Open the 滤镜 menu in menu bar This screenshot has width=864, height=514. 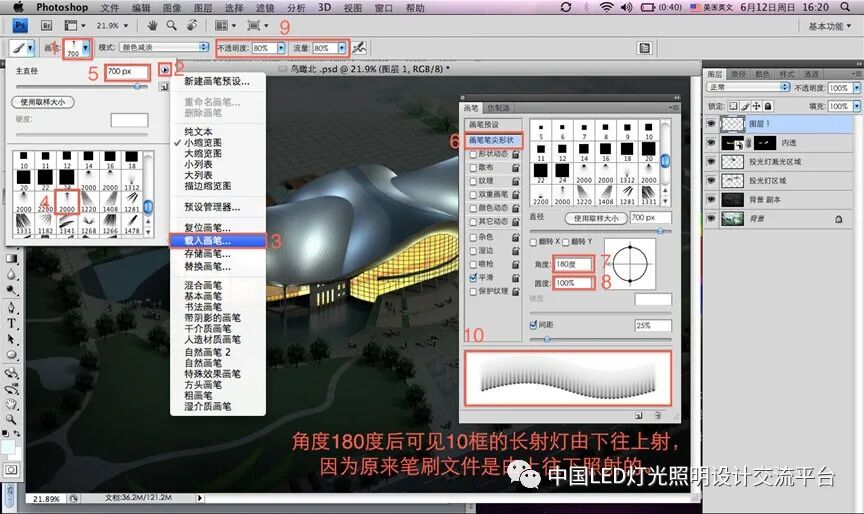265,7
